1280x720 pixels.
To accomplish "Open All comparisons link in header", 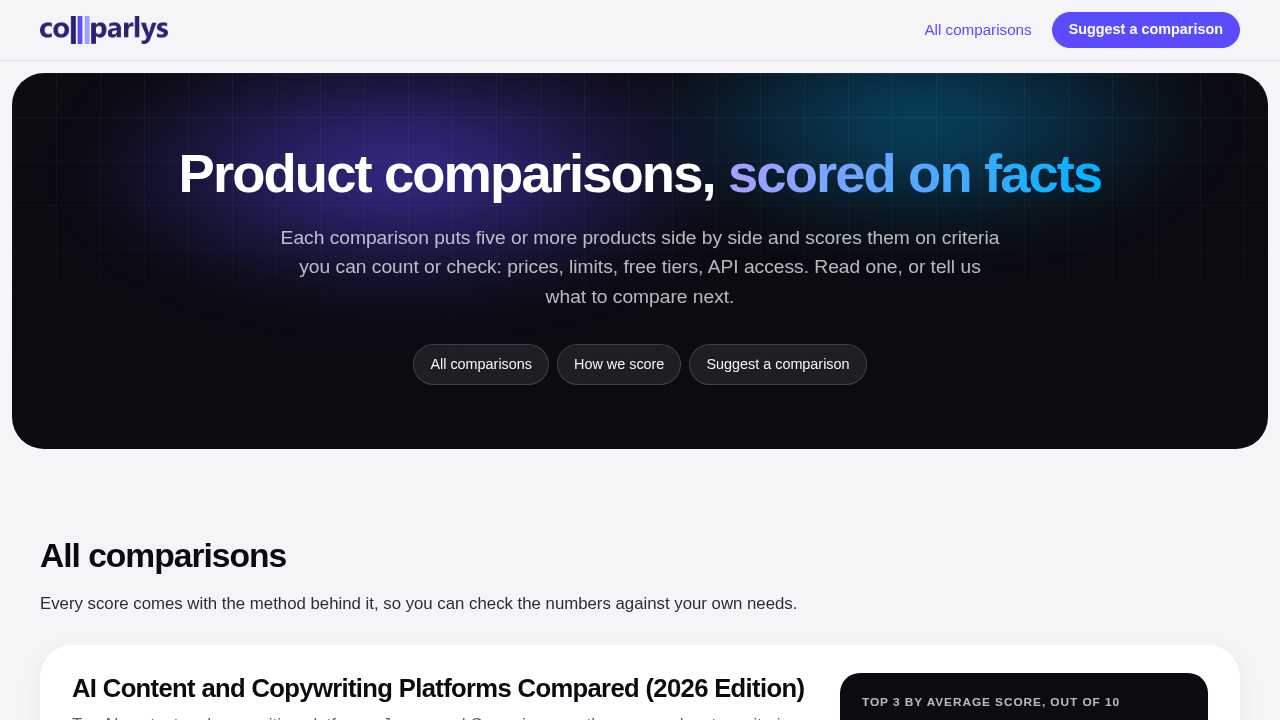I will pos(977,30).
